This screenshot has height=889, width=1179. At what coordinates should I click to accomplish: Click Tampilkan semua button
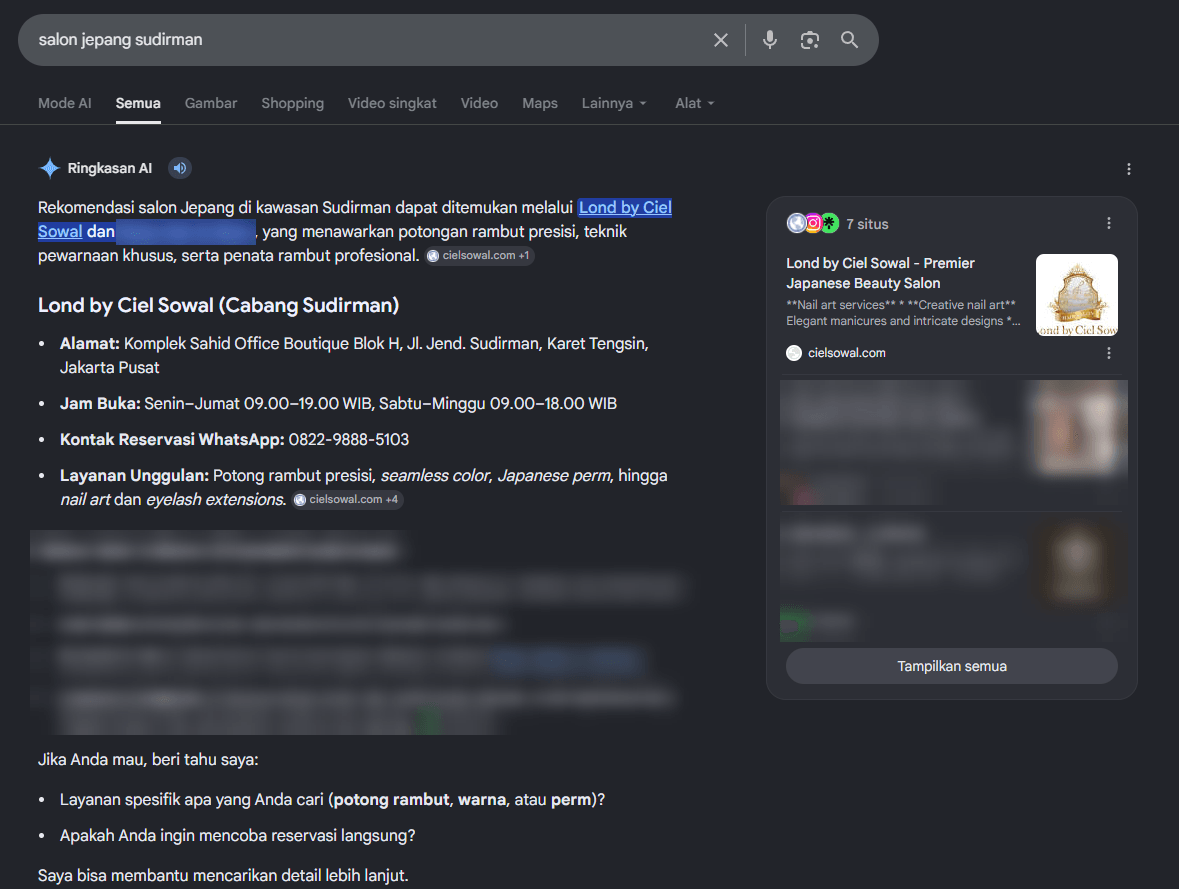(952, 666)
